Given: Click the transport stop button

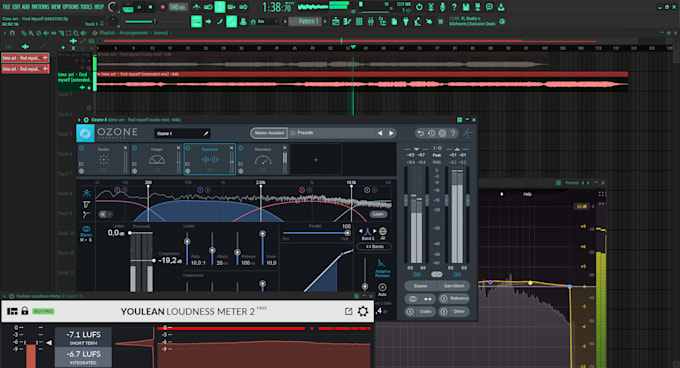Looking at the screenshot, I should tap(150, 7).
